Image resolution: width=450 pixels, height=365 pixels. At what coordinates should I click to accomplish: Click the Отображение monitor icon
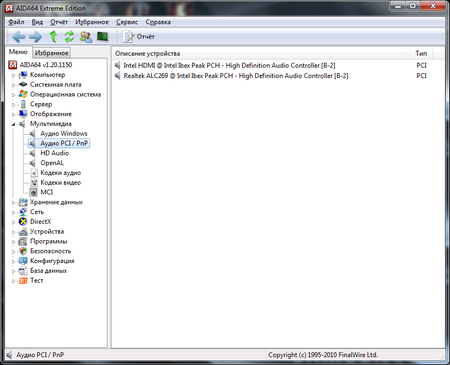[x=23, y=114]
